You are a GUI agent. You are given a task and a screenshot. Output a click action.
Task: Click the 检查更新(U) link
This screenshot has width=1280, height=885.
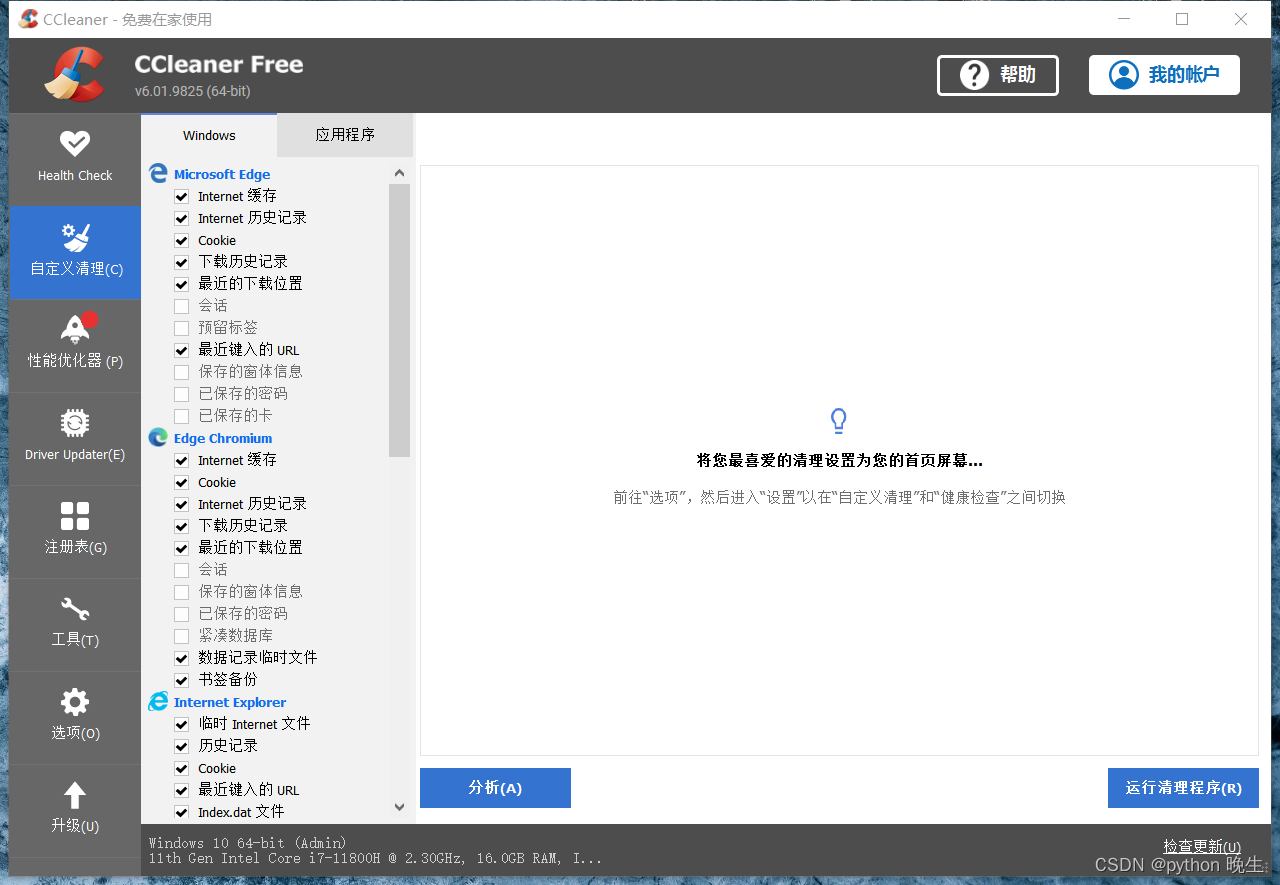(1202, 846)
